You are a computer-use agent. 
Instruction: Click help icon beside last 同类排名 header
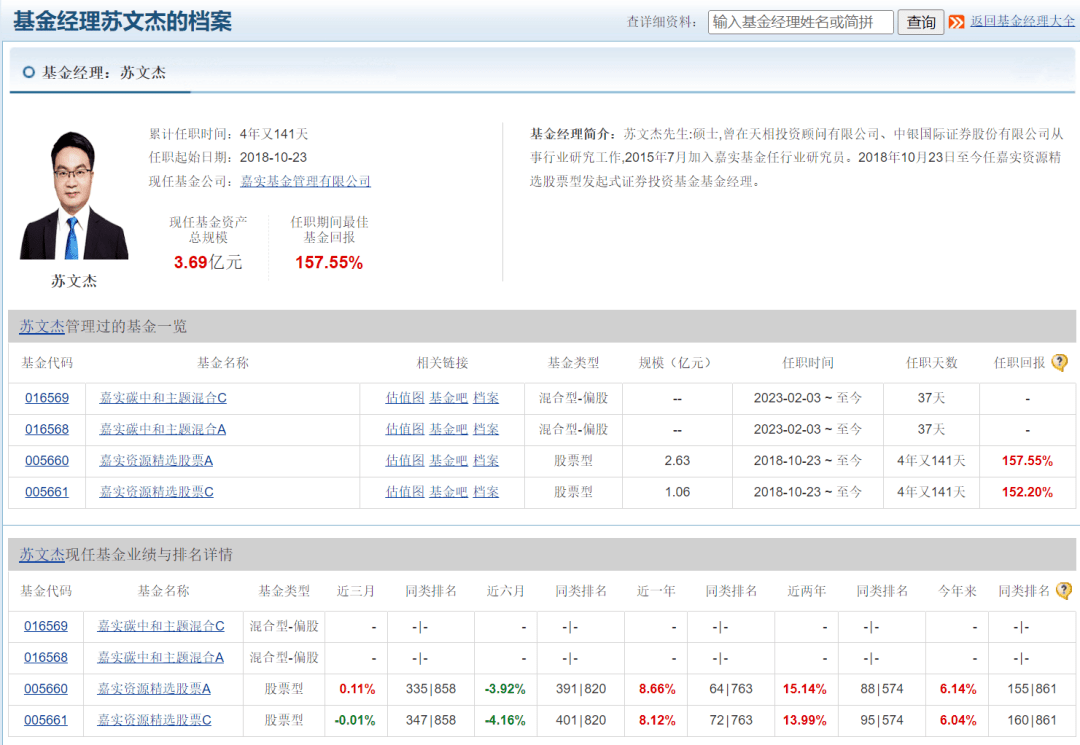coord(1064,591)
